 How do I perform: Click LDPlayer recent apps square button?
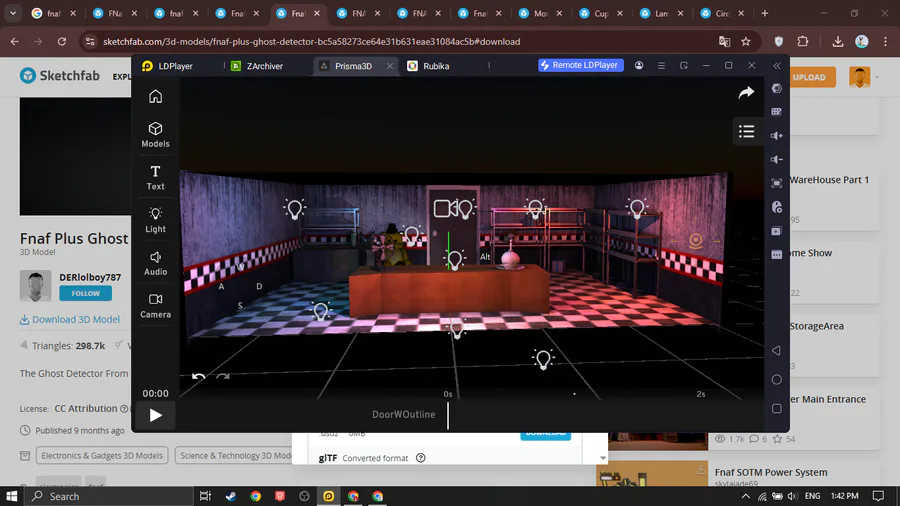point(777,409)
